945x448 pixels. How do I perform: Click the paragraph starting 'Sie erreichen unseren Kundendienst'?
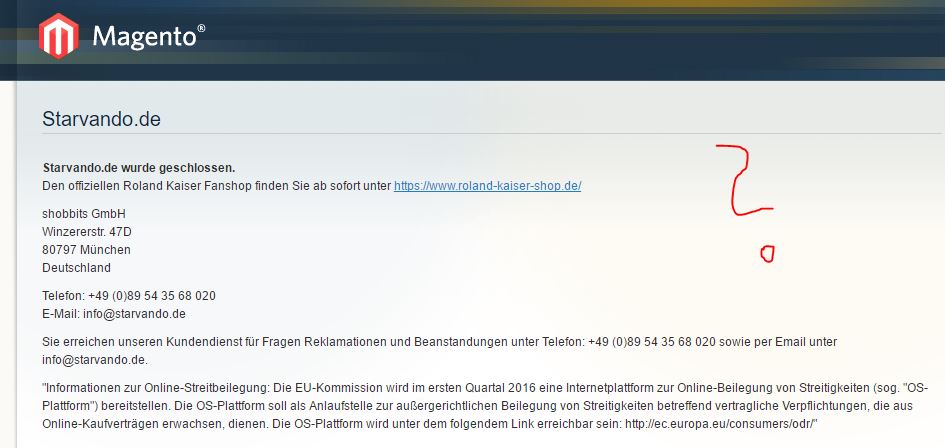click(439, 351)
